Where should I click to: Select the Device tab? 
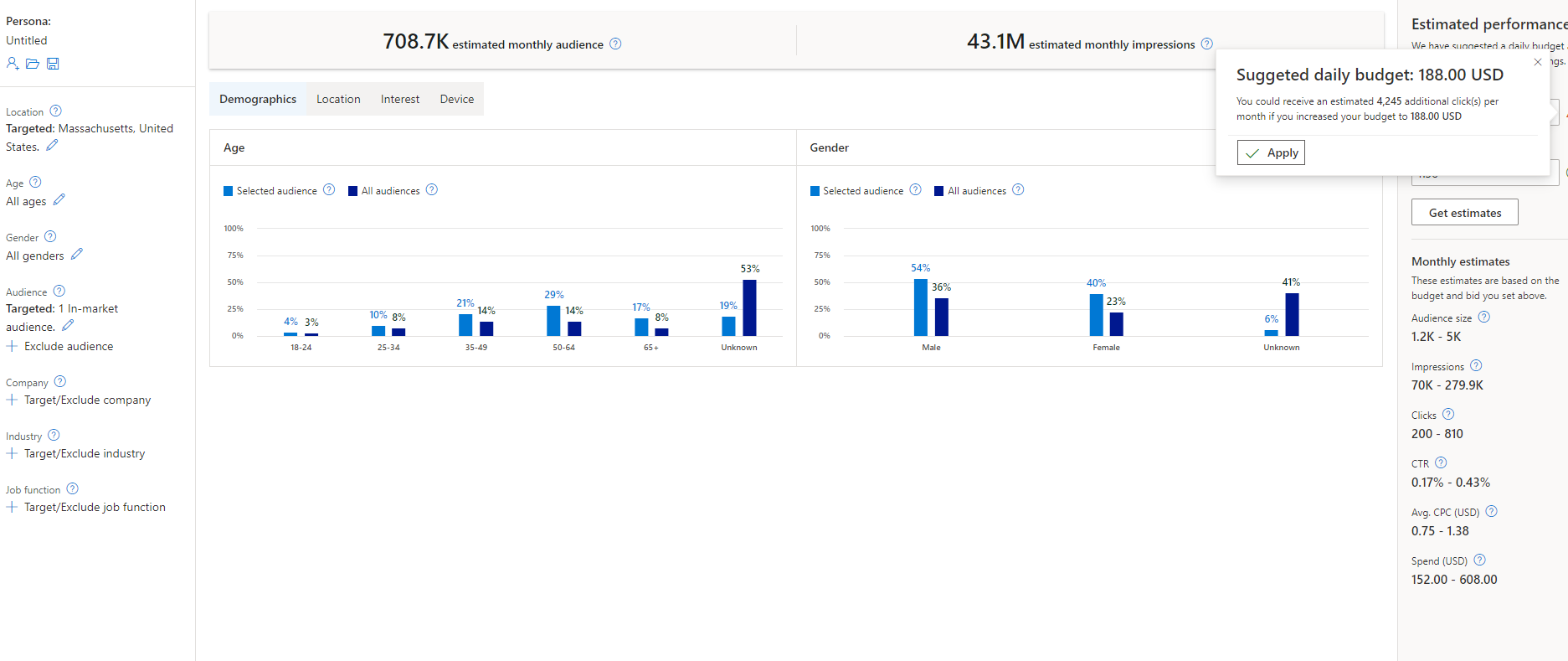pyautogui.click(x=457, y=99)
